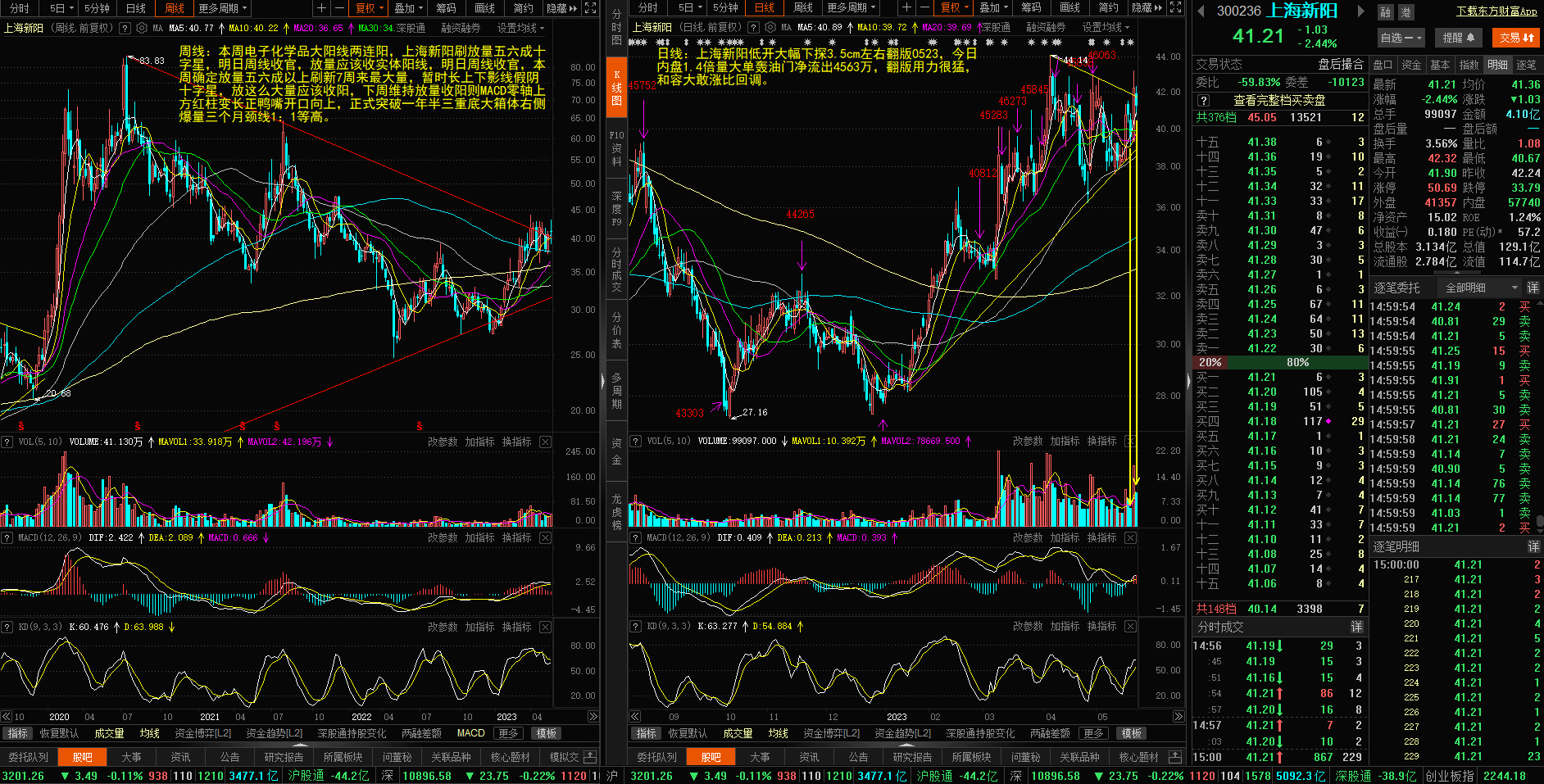Toggle 资金博弈[L2] on right chart
Screen dimensions: 1544x784
pos(832,733)
